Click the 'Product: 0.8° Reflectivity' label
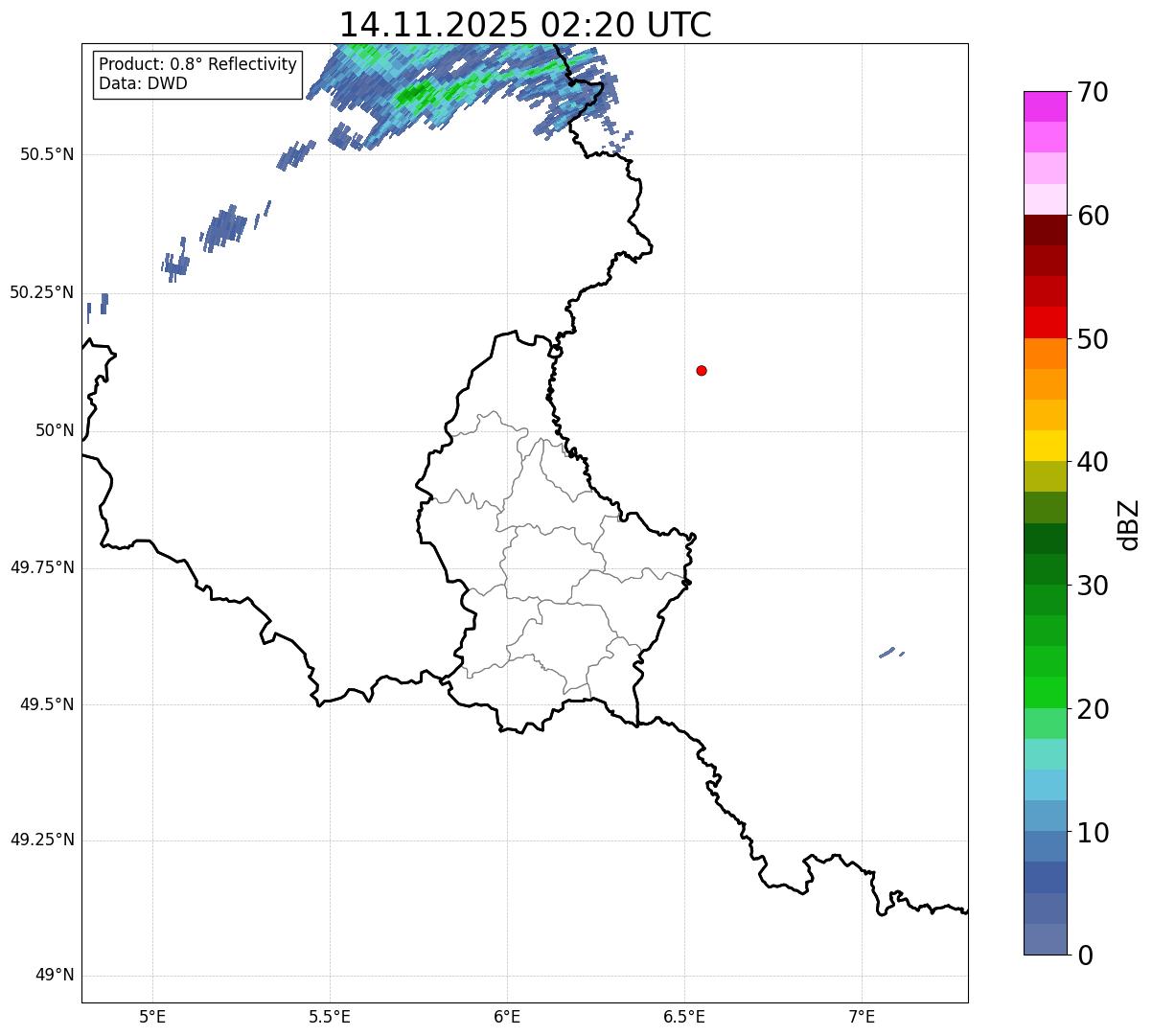This screenshot has width=1152, height=1036. [x=198, y=64]
